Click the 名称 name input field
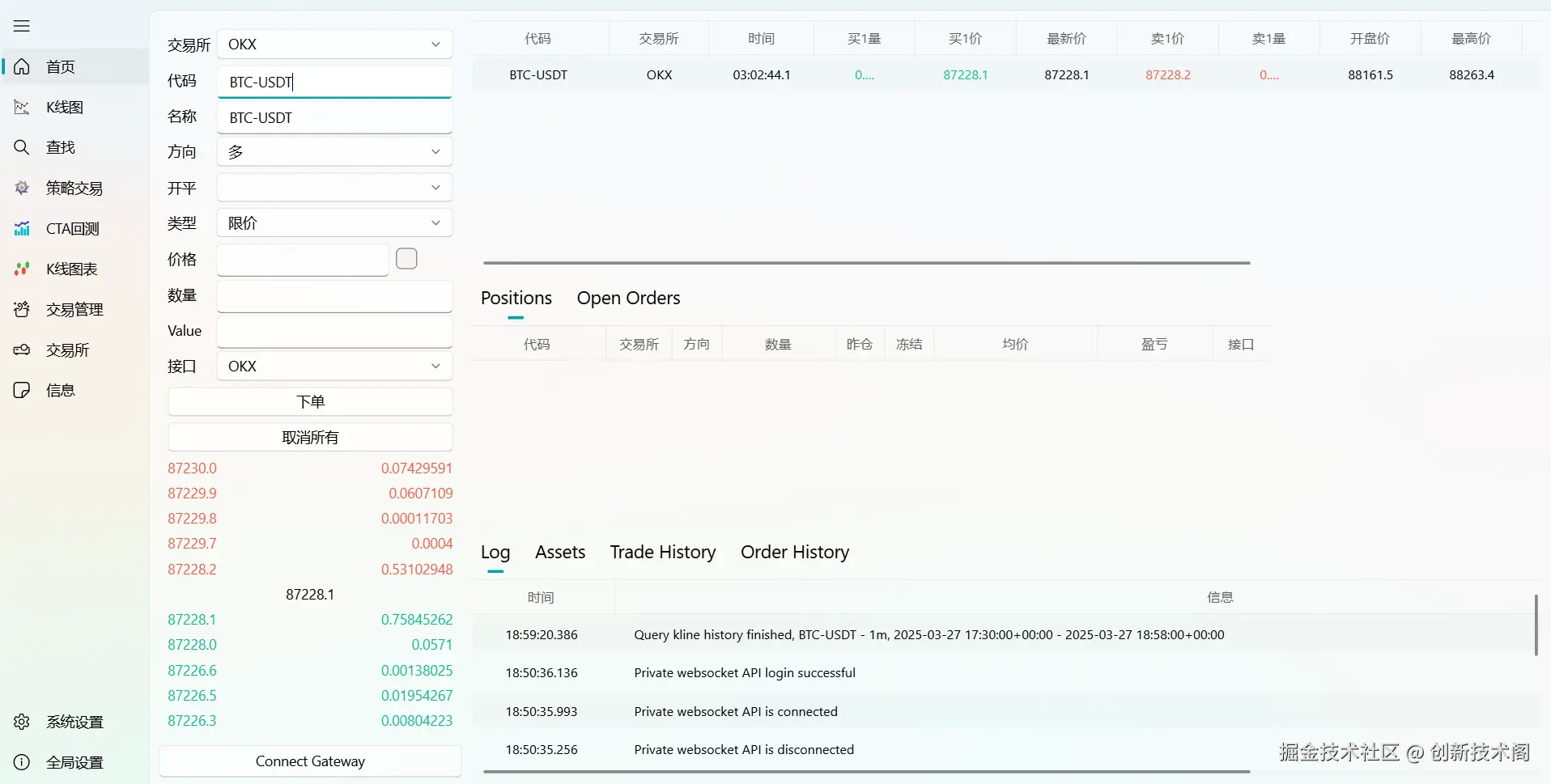The width and height of the screenshot is (1551, 784). click(x=334, y=117)
